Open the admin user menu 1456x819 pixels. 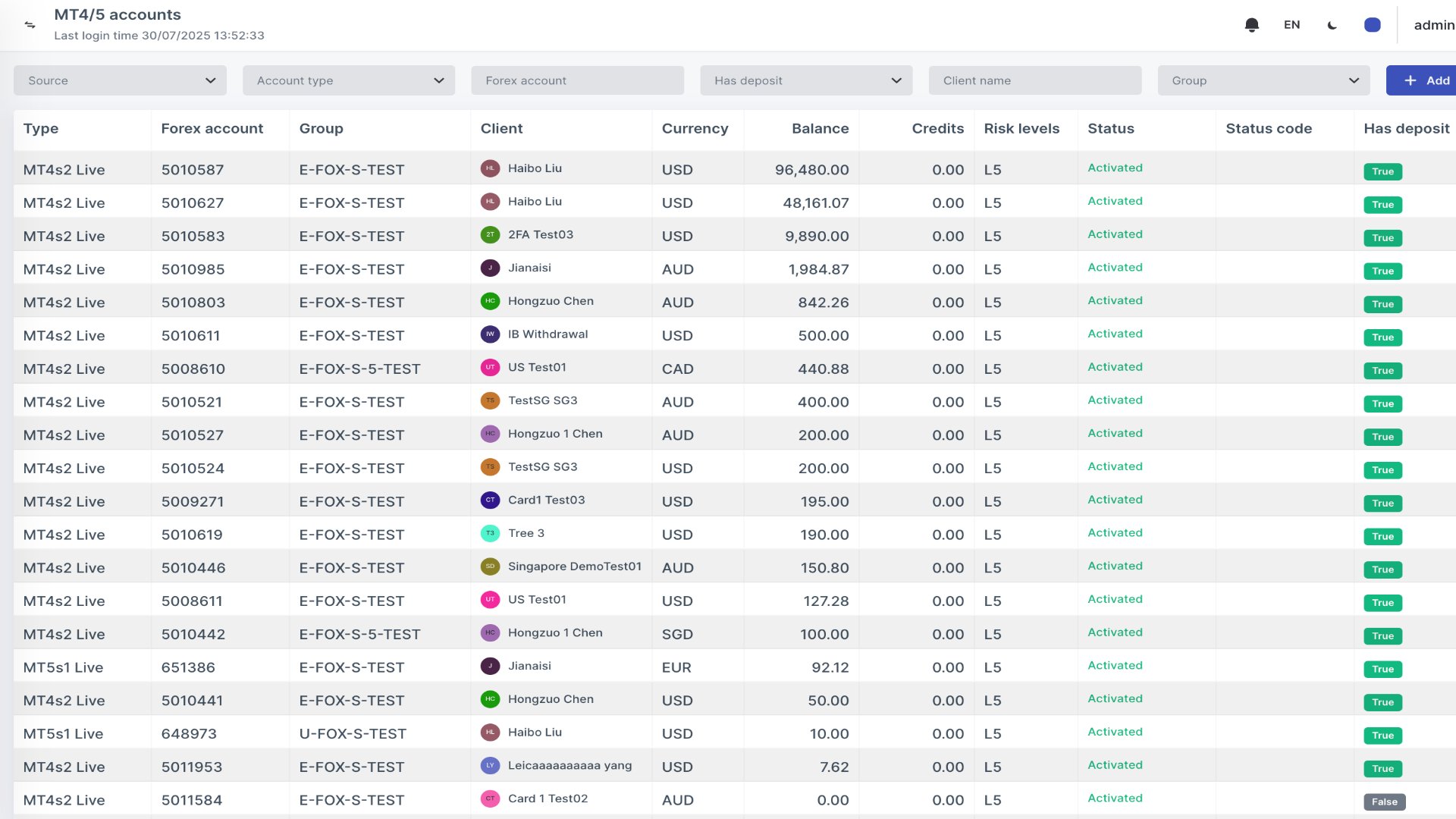(1434, 25)
